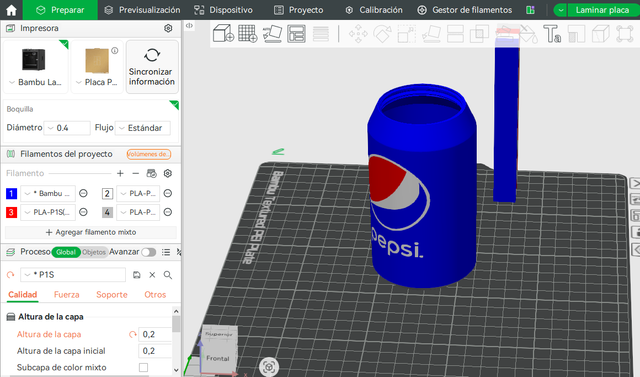Open the Diámetro 0.4 nozzle dropdown
The image size is (640, 377).
click(x=67, y=128)
